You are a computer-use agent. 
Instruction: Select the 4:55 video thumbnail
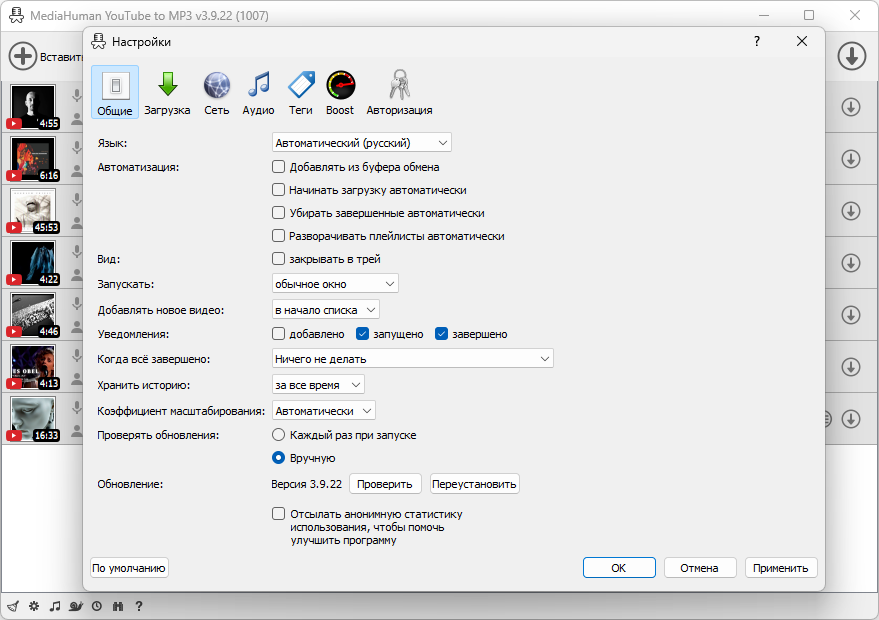pos(33,107)
